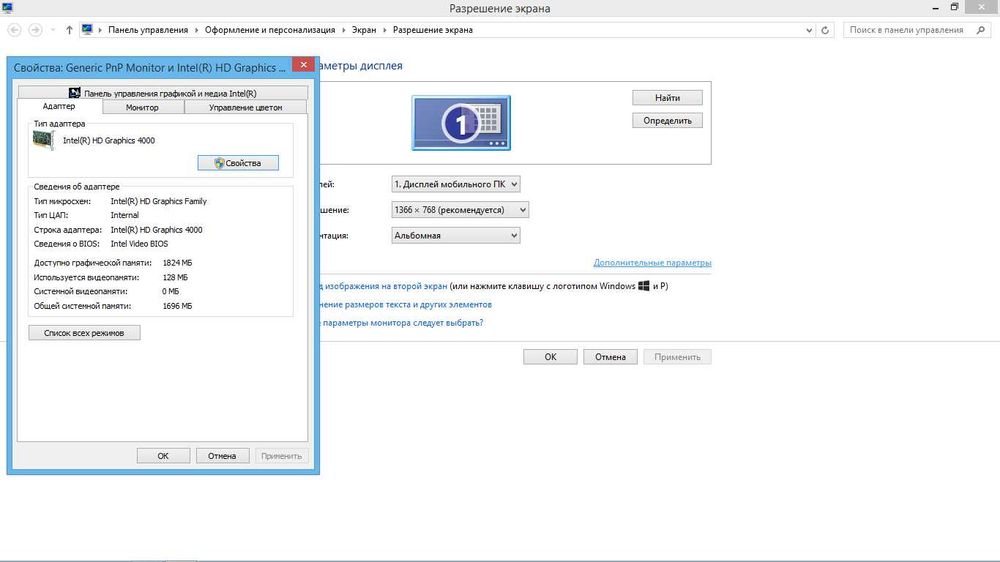The width and height of the screenshot is (1000, 562).
Task: Select the display 1 monitor thumbnail
Action: pyautogui.click(x=461, y=122)
